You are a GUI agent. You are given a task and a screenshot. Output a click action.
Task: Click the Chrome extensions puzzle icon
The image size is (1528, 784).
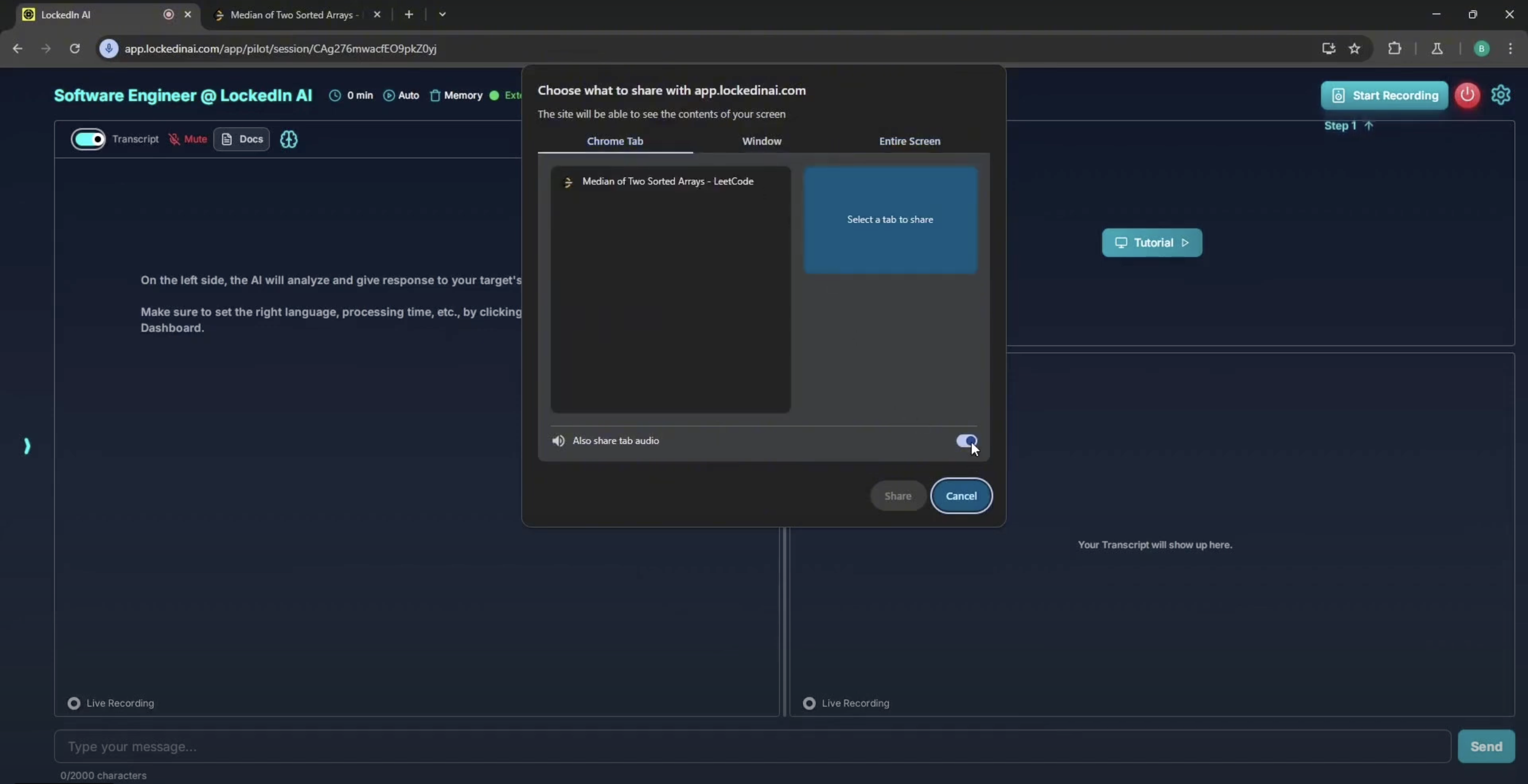pyautogui.click(x=1394, y=49)
